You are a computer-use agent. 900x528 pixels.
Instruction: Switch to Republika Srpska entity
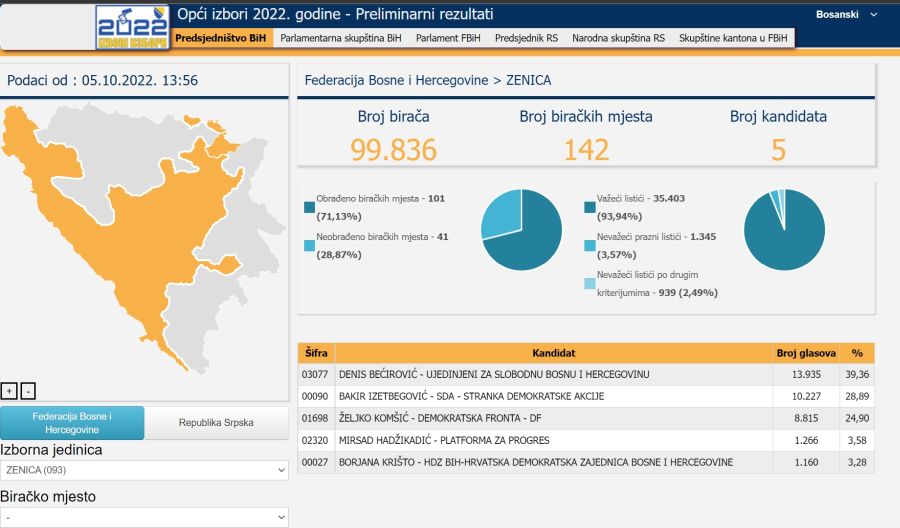point(216,423)
